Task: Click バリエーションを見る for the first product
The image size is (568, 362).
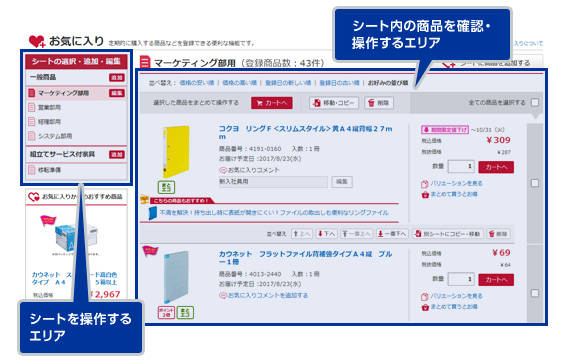Action: click(456, 184)
